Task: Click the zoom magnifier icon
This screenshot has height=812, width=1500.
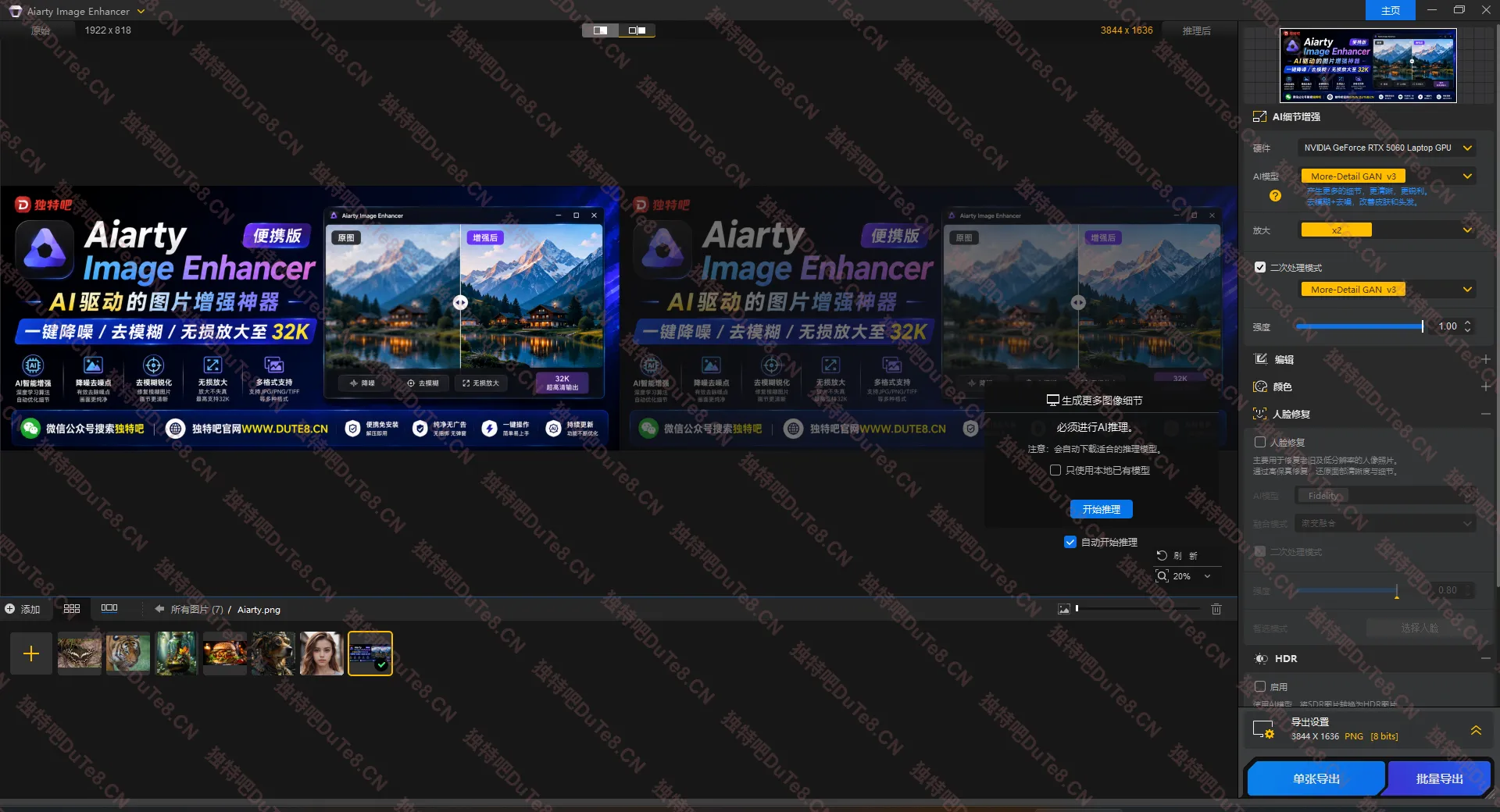Action: pos(1162,576)
